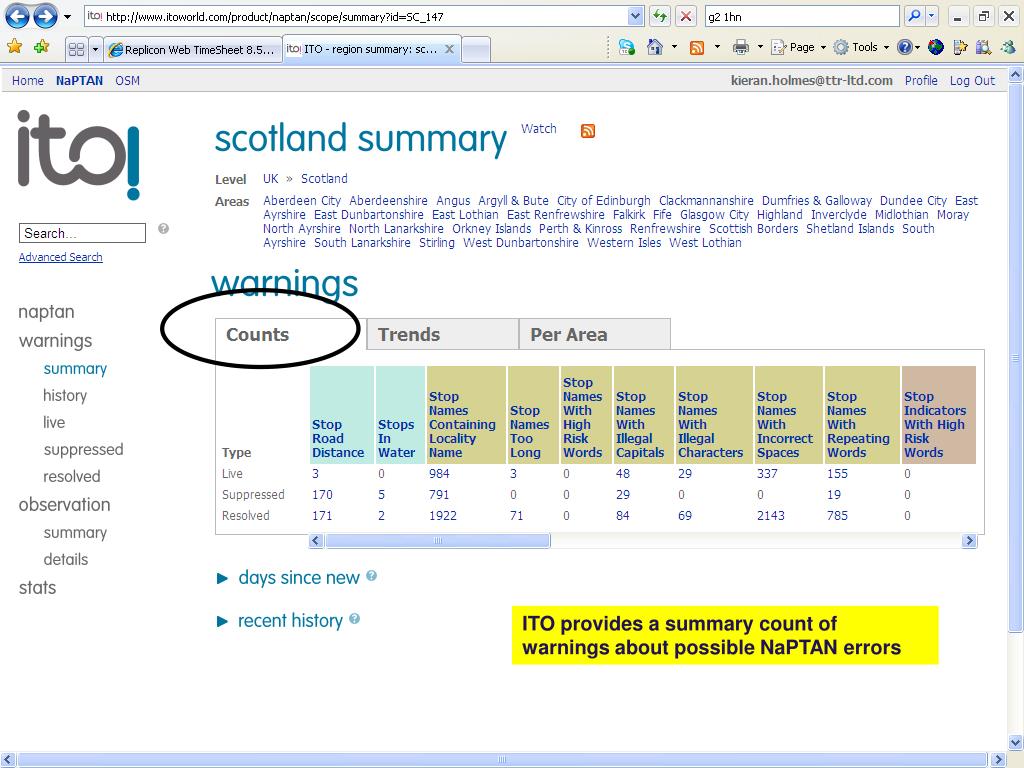Open the recent pages dropdown beside Forward
Screen dimensions: 1024x768
click(x=67, y=17)
